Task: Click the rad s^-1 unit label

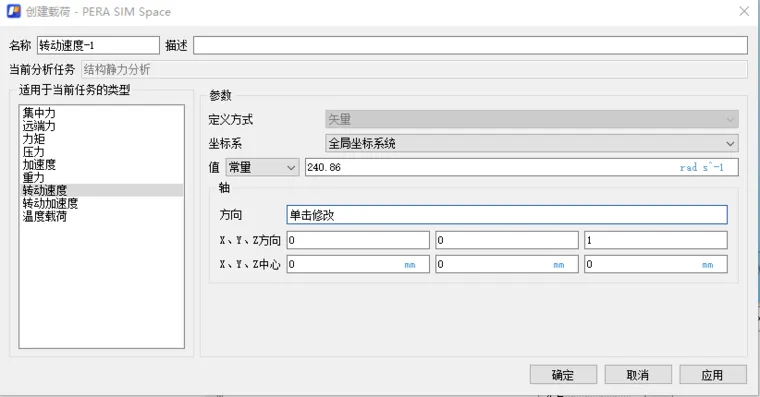Action: (x=702, y=168)
